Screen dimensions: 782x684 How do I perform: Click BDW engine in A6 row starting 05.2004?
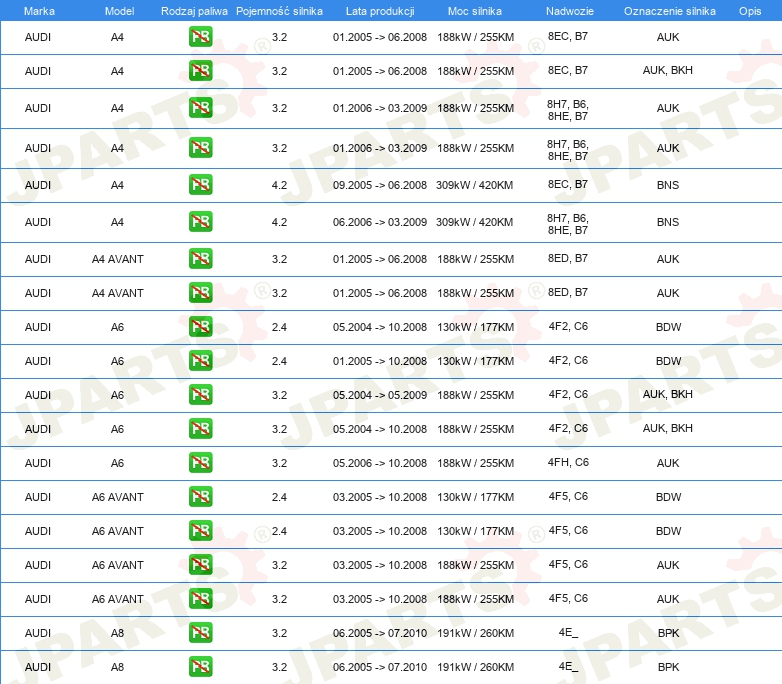pos(668,327)
